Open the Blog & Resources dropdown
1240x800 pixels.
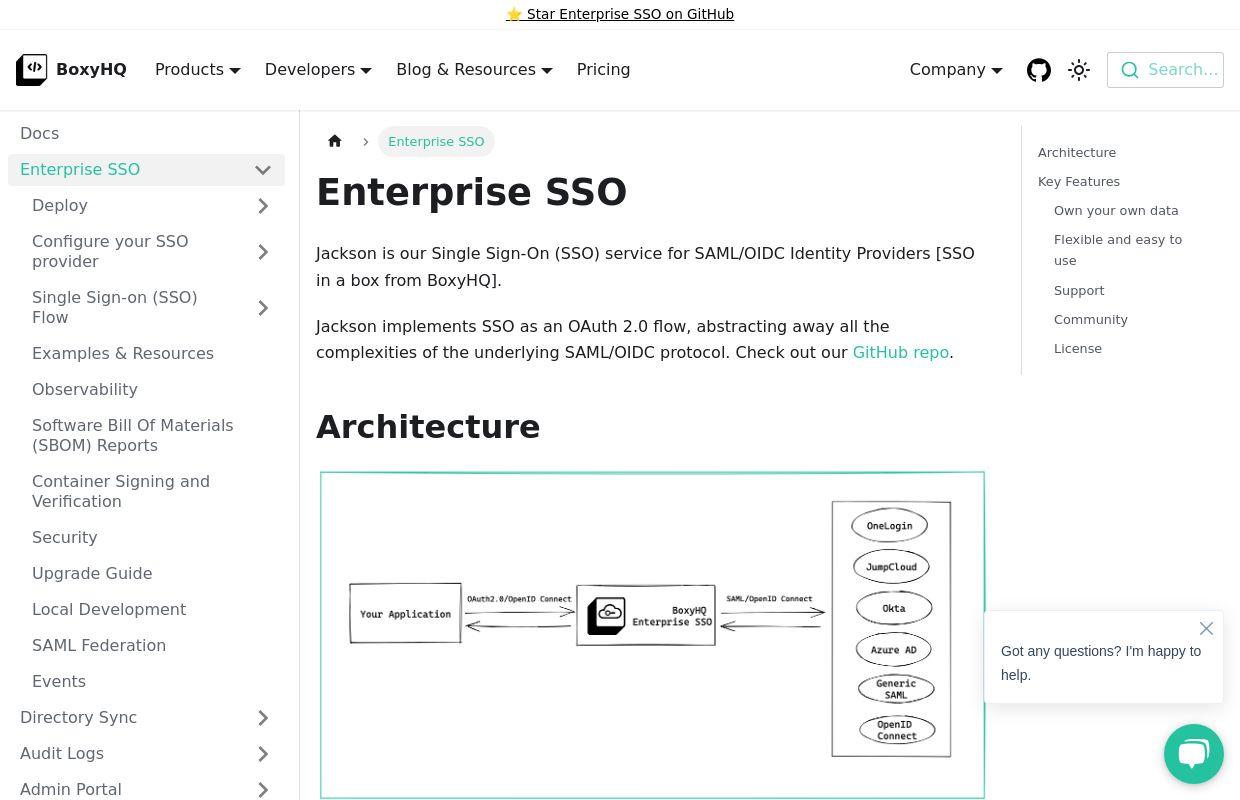(x=474, y=70)
